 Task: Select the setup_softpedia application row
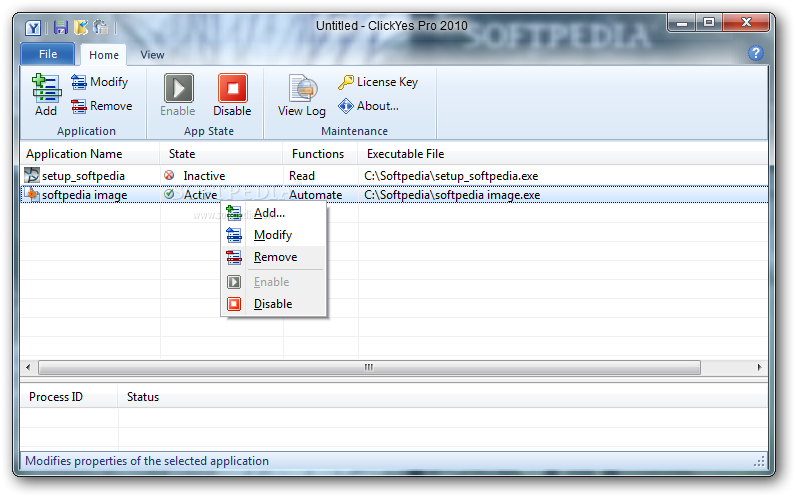(394, 176)
